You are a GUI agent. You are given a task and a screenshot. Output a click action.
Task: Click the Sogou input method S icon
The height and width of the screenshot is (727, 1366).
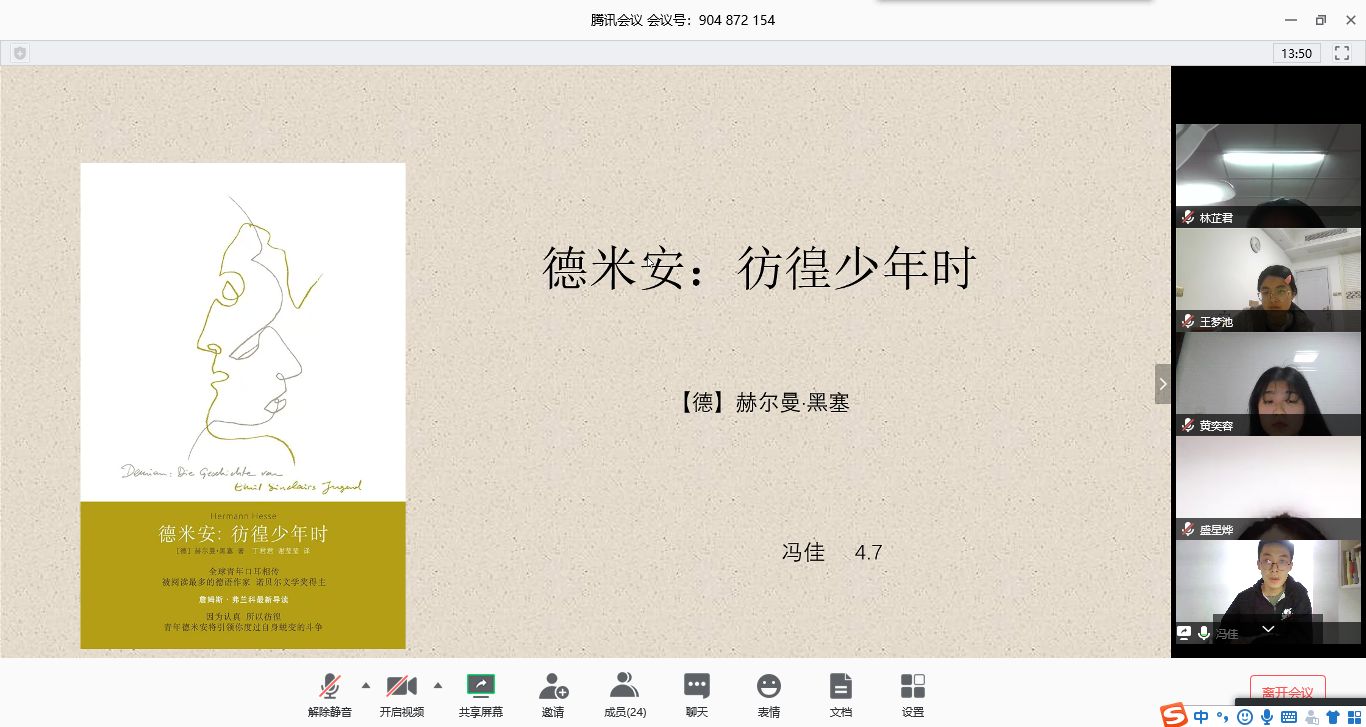point(1174,715)
